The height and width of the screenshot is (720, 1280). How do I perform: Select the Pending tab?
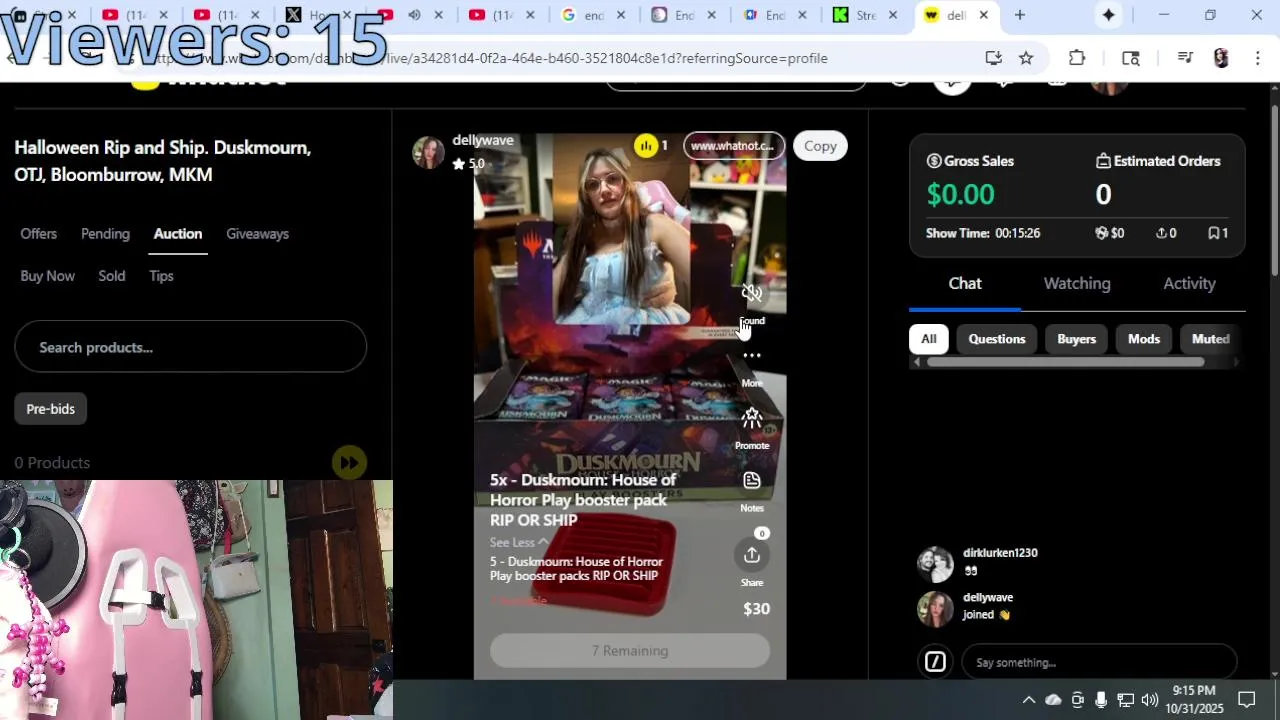coord(105,234)
